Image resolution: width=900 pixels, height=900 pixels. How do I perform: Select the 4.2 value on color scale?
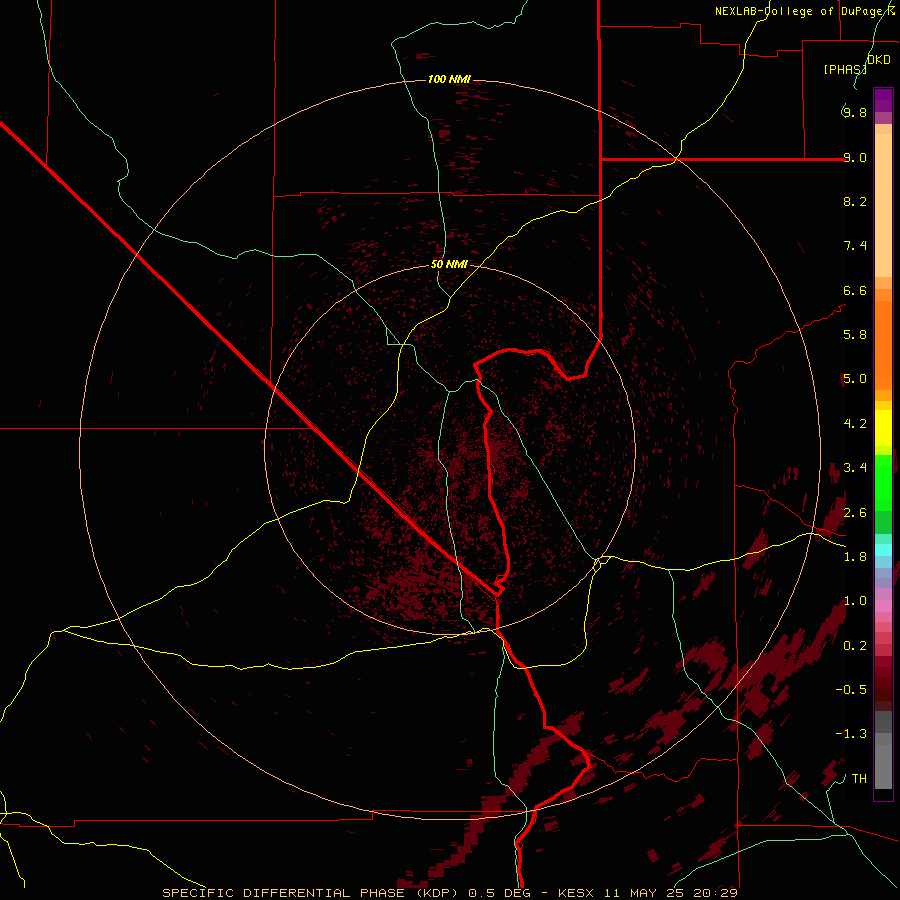(x=855, y=424)
